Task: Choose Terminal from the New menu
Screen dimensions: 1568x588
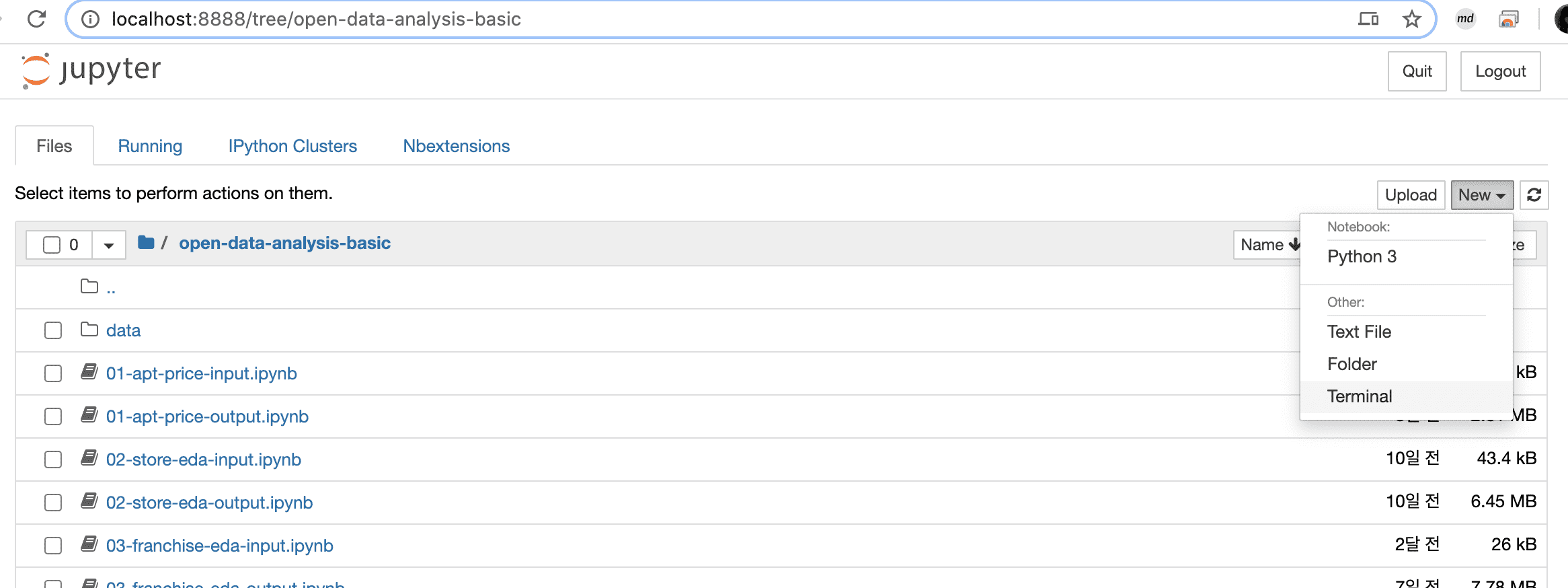Action: pyautogui.click(x=1360, y=396)
